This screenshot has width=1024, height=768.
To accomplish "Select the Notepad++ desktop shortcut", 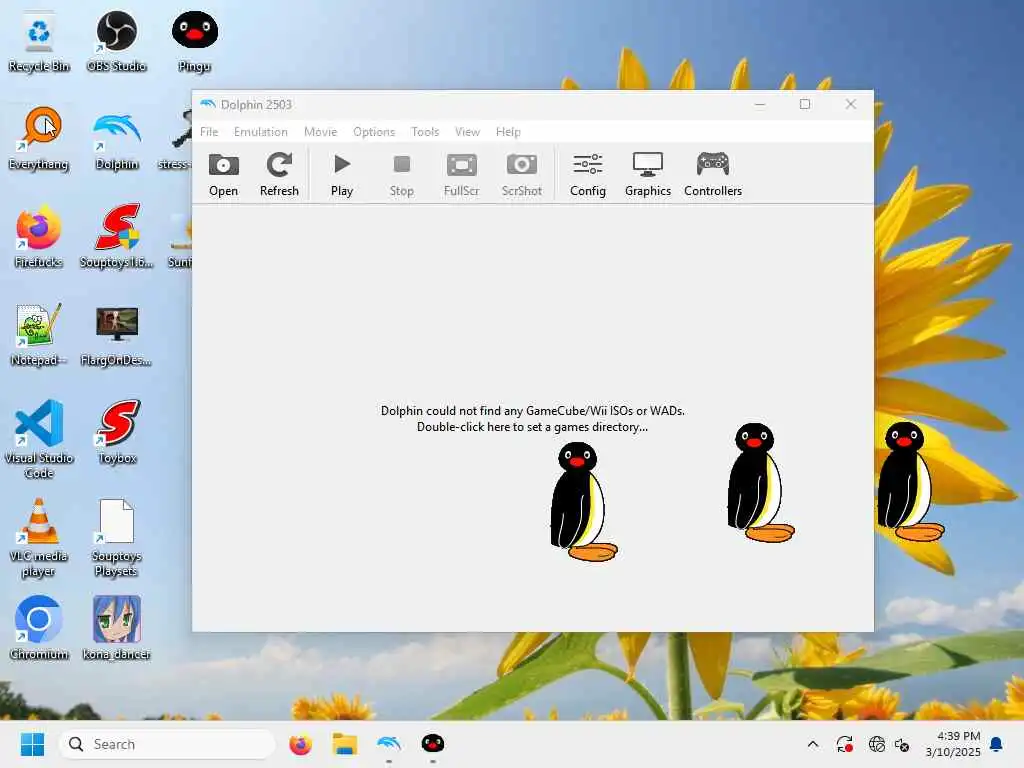I will [39, 336].
